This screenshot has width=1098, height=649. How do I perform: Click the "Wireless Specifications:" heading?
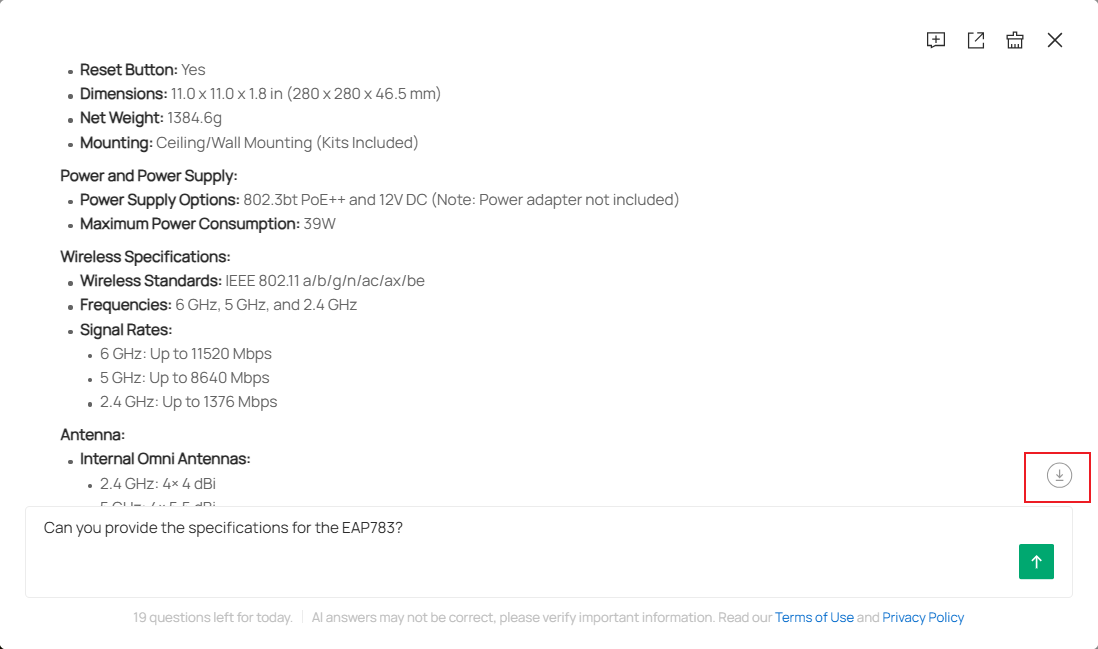145,257
